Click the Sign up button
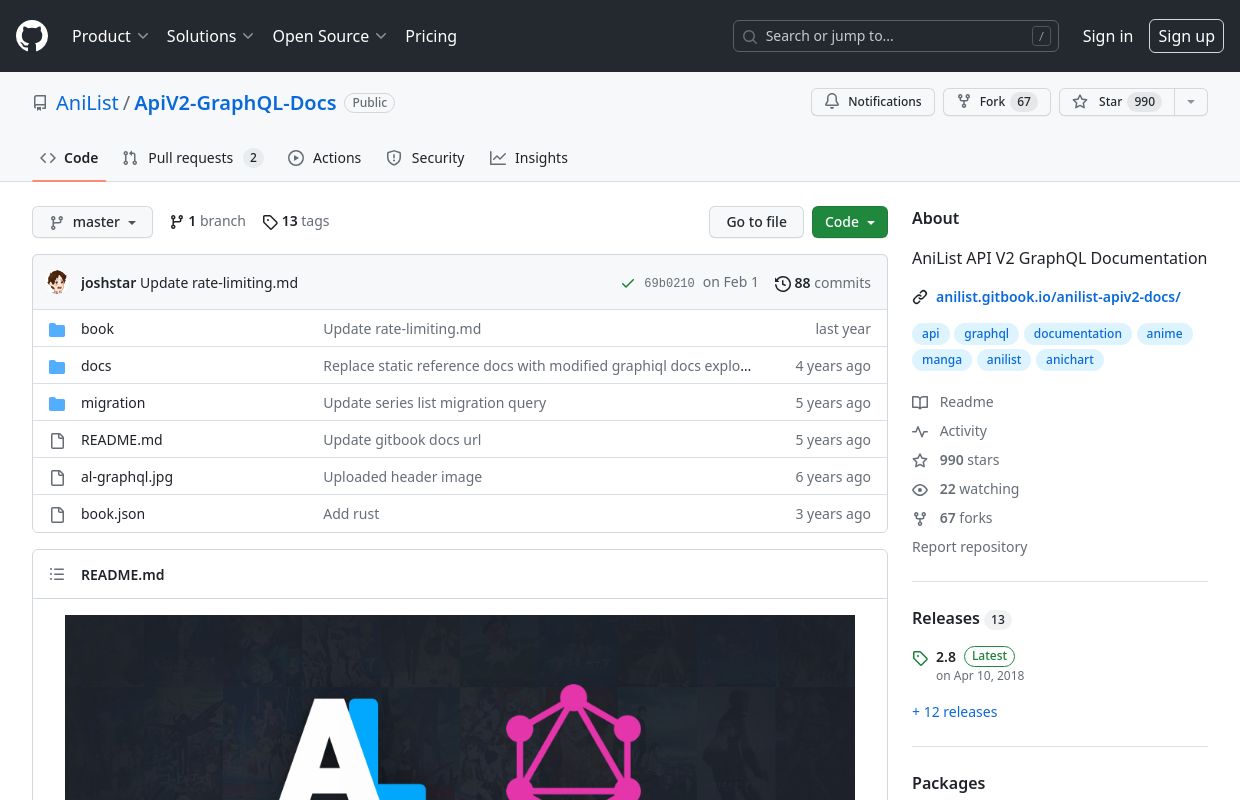Image resolution: width=1240 pixels, height=800 pixels. point(1186,36)
